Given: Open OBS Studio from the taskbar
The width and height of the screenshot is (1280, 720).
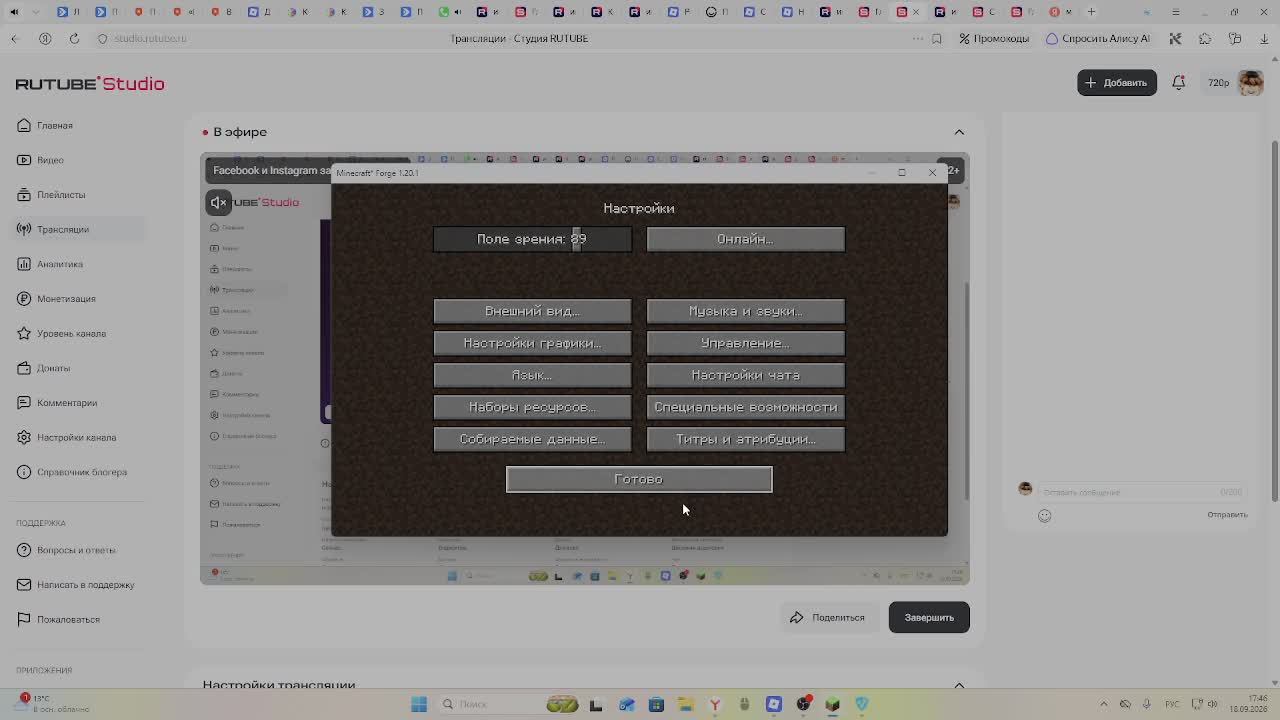Looking at the screenshot, I should [803, 704].
